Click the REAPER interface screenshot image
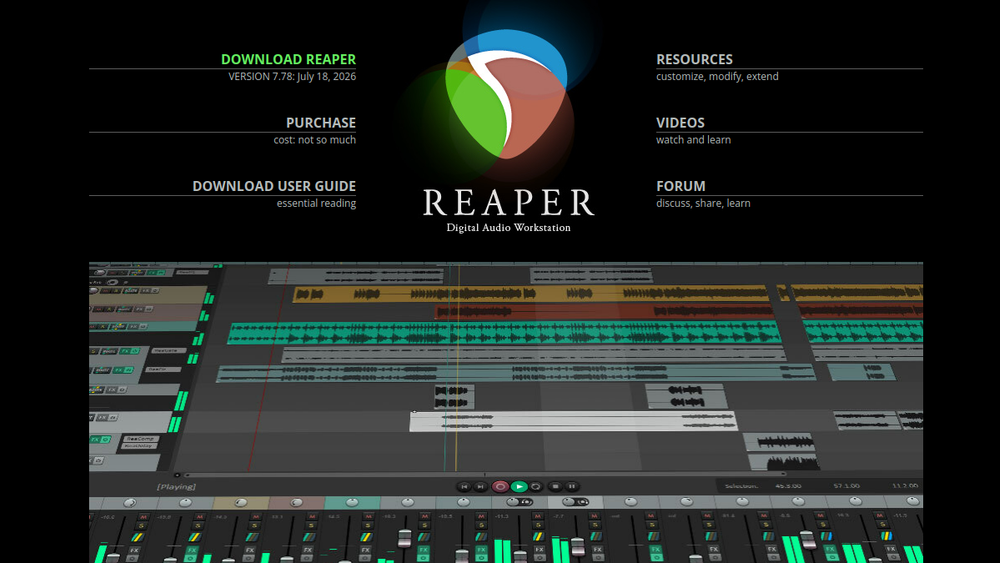 tap(506, 412)
